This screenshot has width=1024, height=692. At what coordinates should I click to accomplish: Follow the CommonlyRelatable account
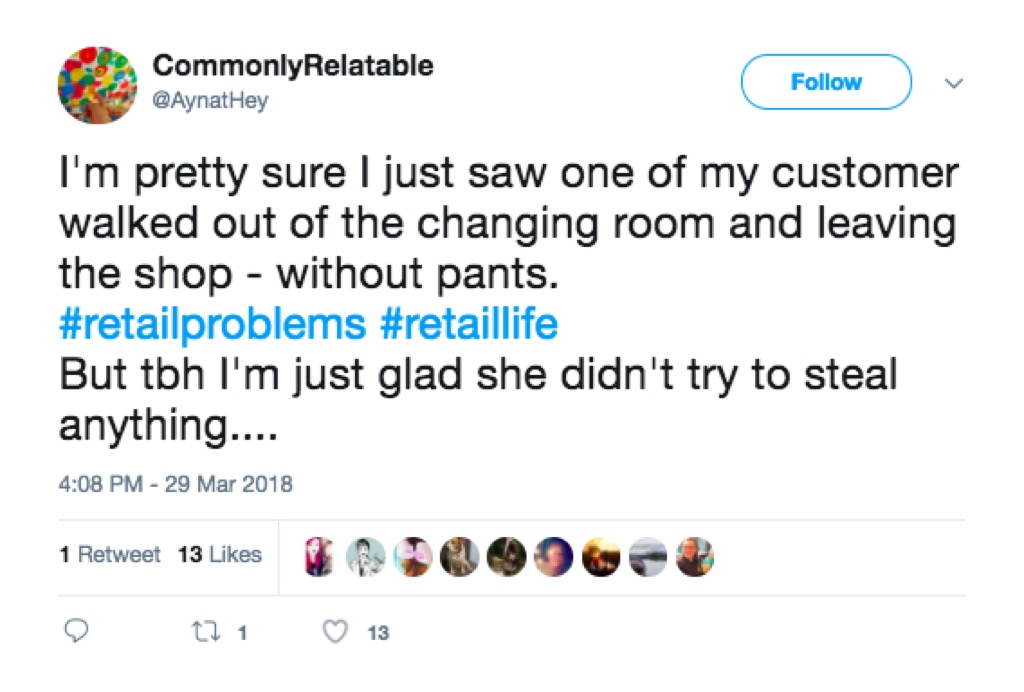pyautogui.click(x=826, y=82)
